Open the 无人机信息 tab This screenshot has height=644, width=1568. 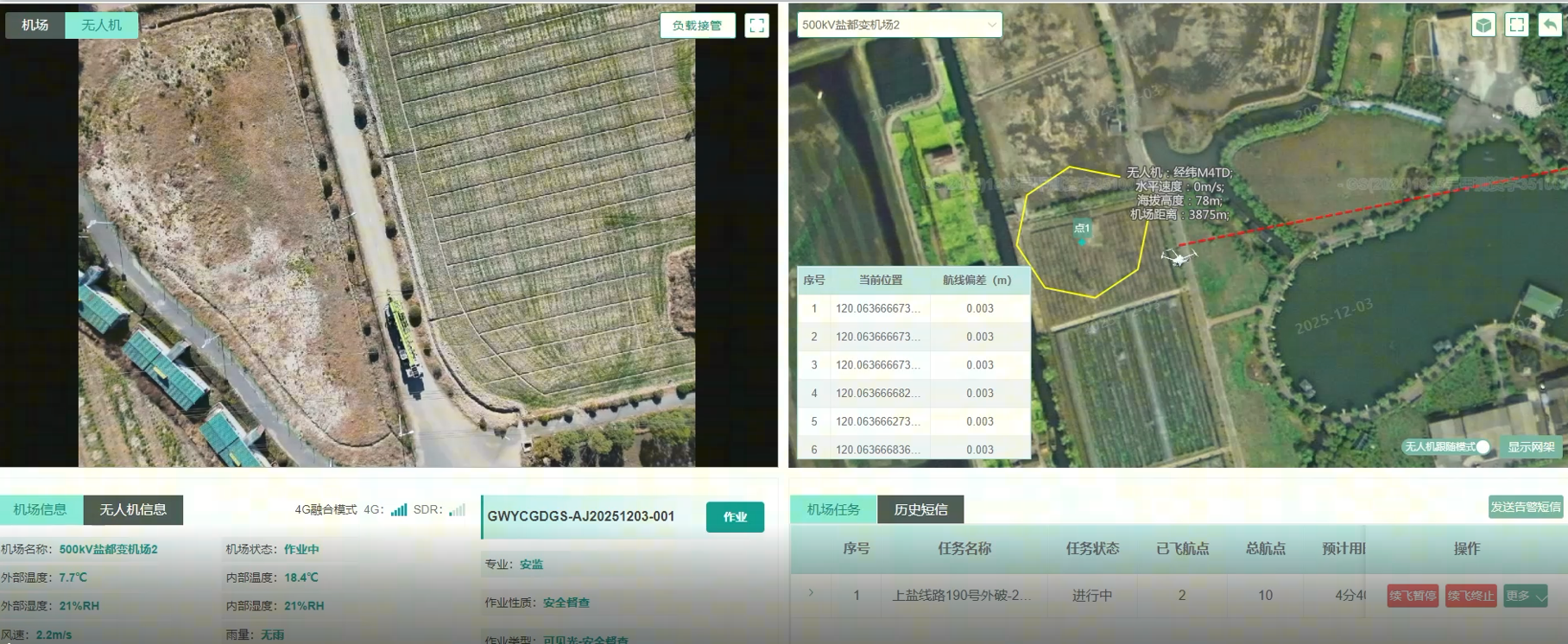[x=133, y=509]
